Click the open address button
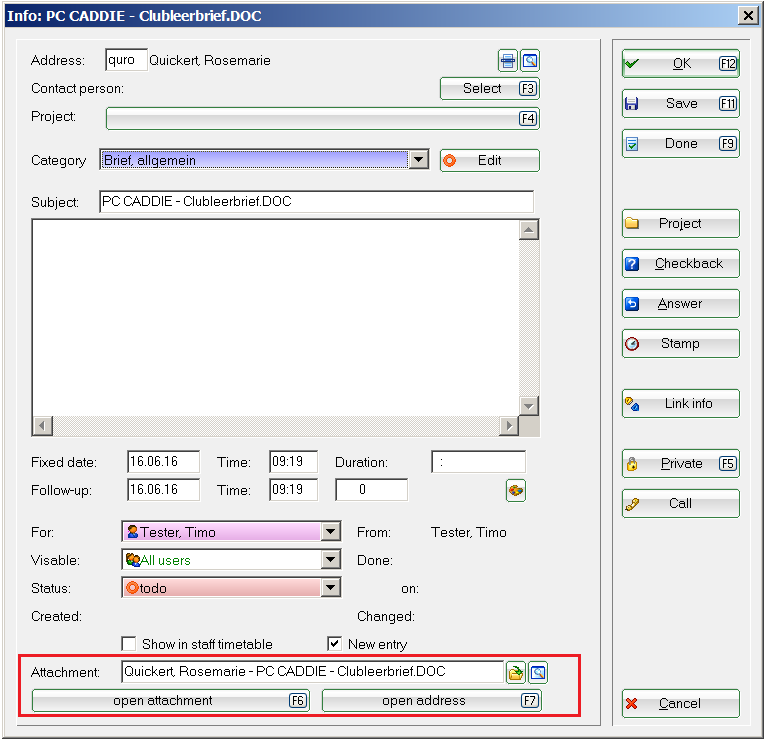 coord(431,701)
